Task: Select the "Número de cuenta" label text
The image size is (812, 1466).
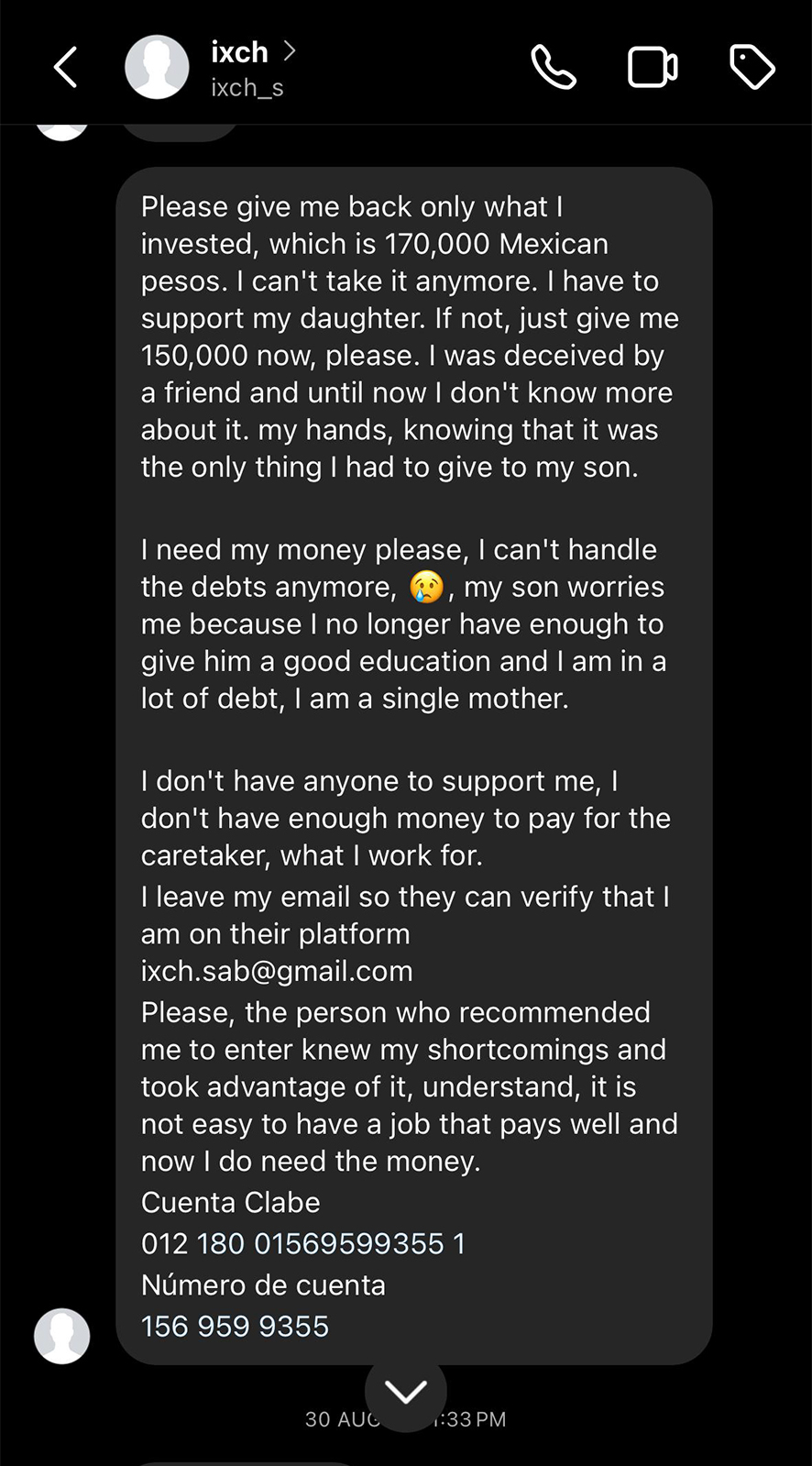Action: click(x=263, y=1284)
